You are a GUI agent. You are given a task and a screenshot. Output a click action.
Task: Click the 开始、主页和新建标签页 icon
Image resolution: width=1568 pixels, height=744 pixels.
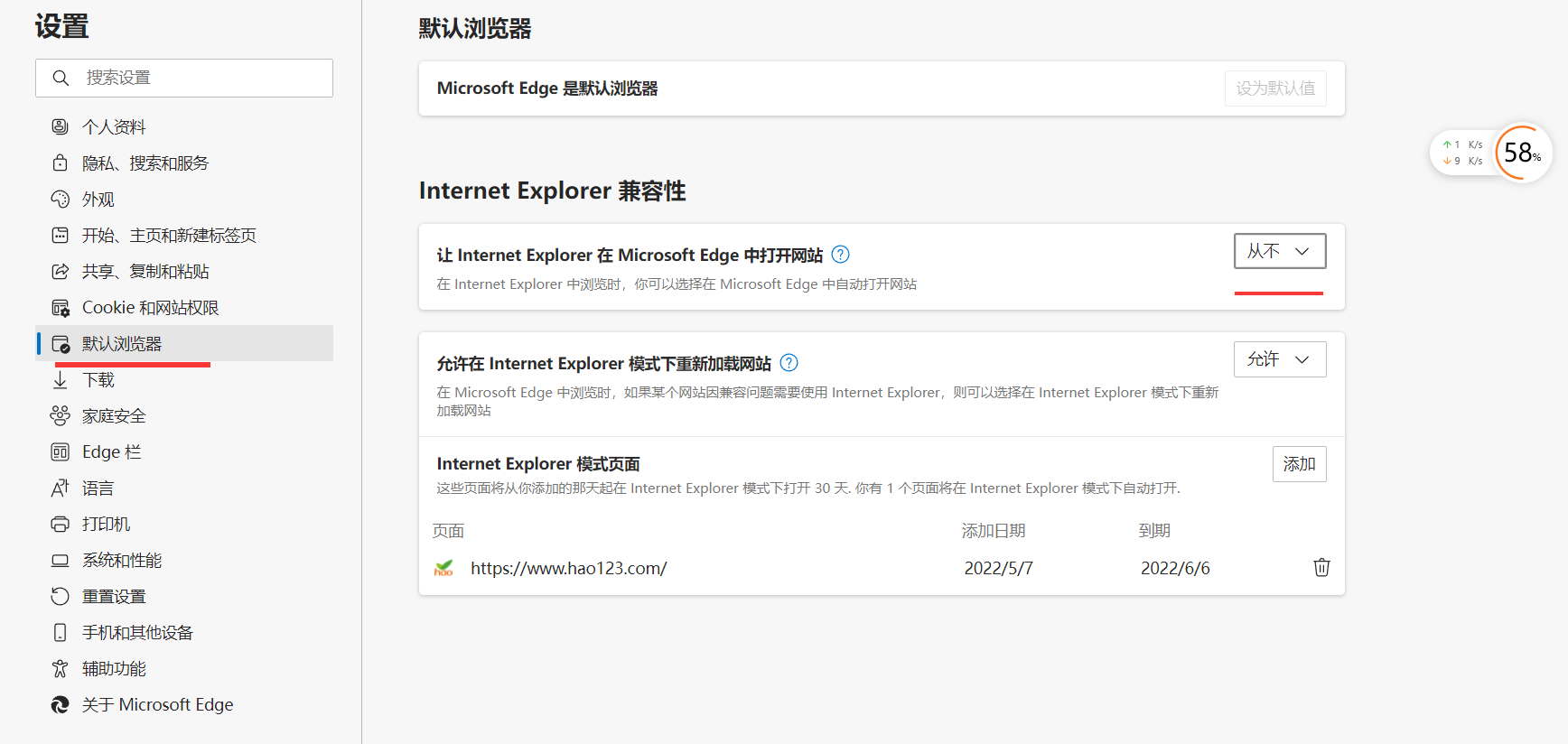60,235
